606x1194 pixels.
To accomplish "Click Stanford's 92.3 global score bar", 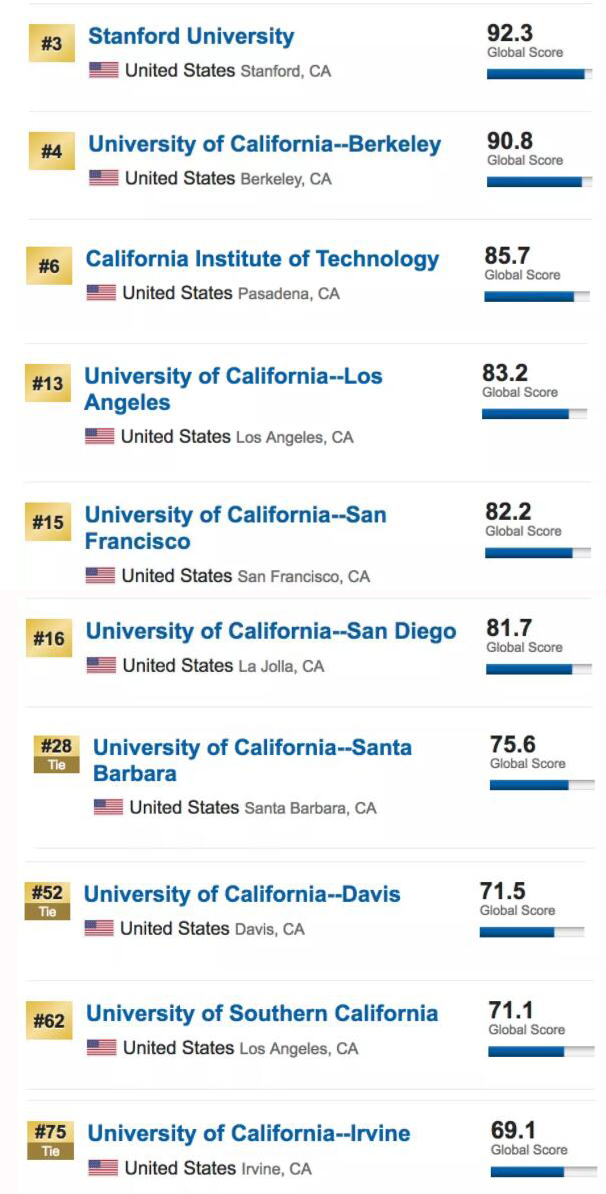I will [538, 73].
